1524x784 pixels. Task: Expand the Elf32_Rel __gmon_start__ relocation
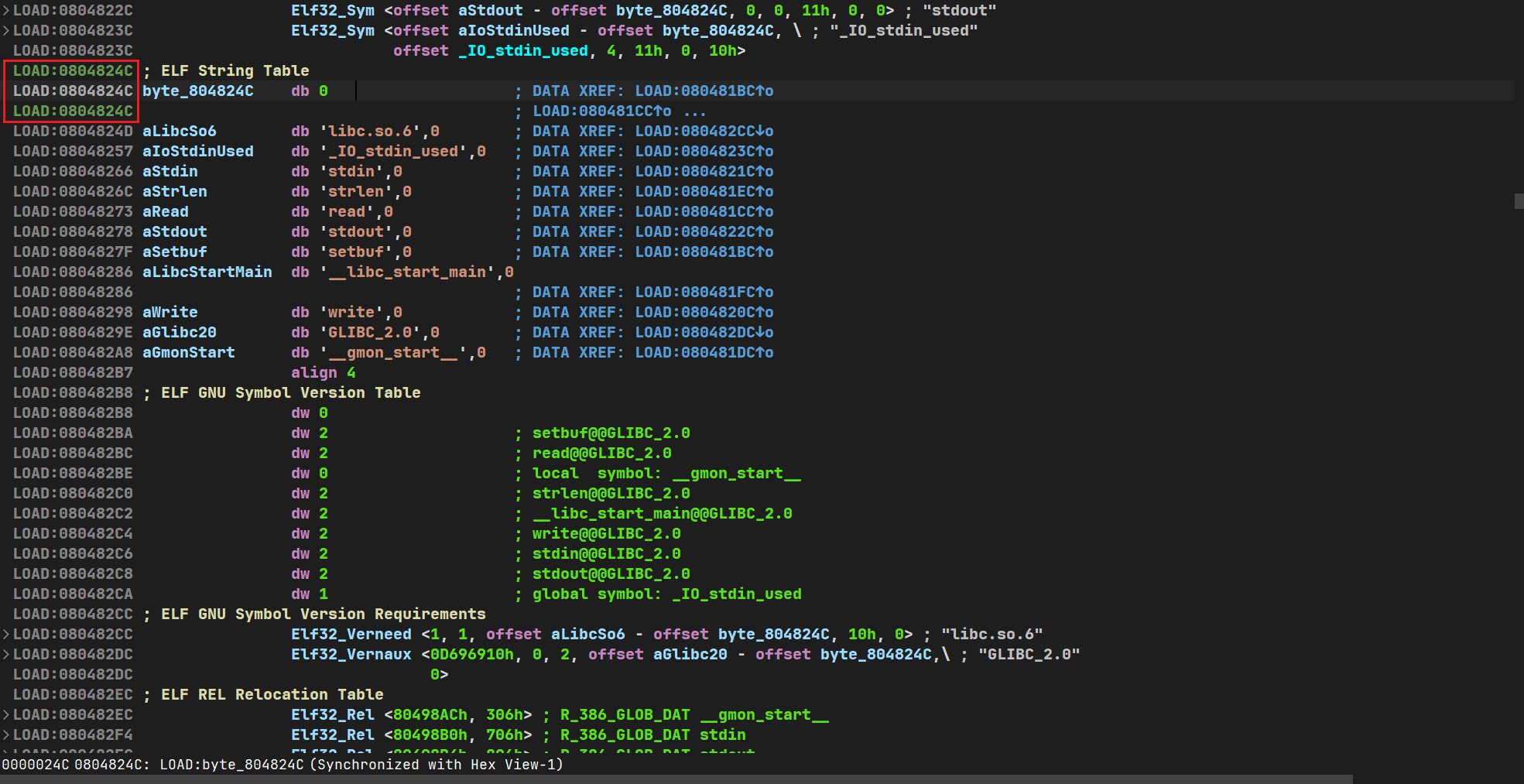6,715
